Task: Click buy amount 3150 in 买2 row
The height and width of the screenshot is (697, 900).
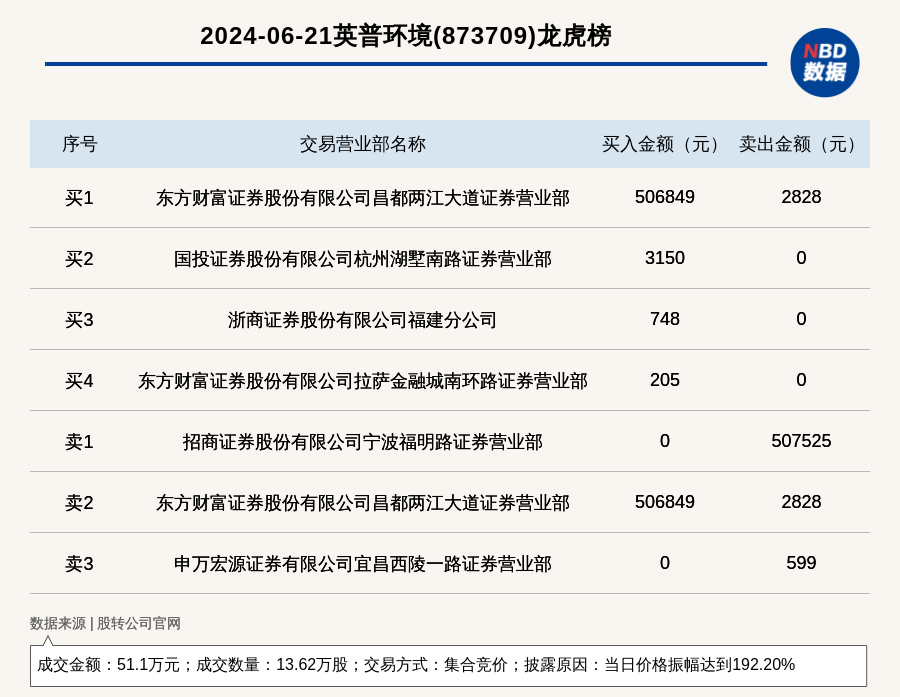Action: pyautogui.click(x=665, y=258)
